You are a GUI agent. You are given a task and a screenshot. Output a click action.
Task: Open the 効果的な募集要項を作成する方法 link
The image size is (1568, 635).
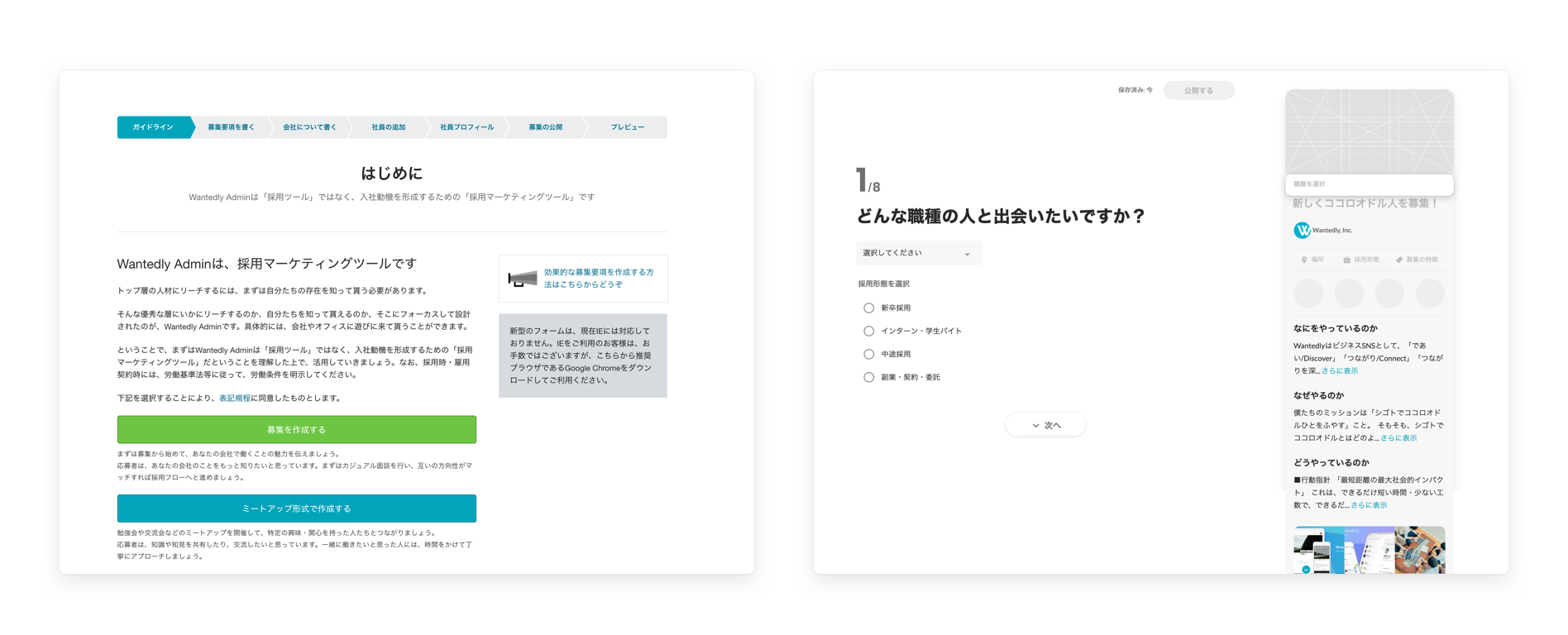coord(599,278)
